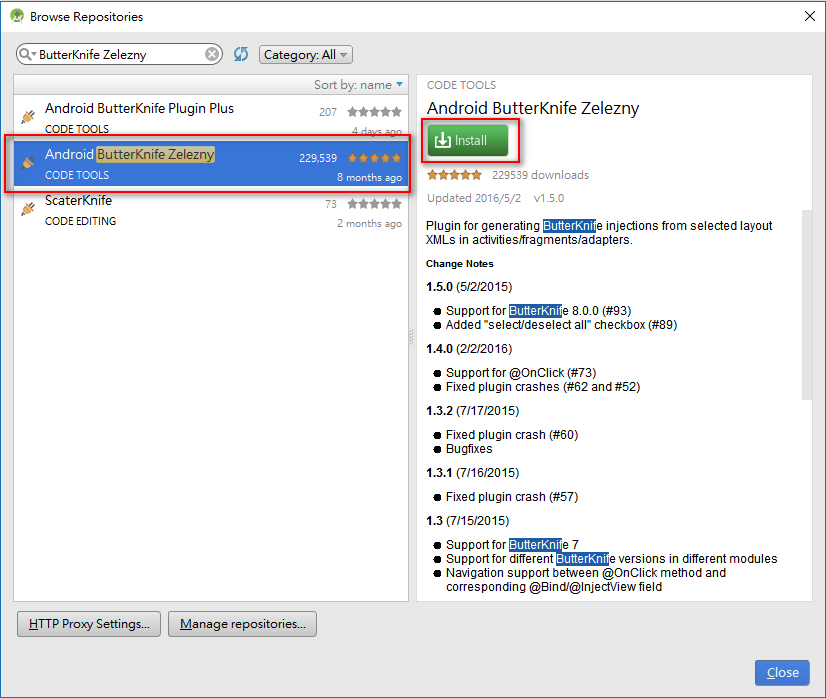
Task: Open HTTP Proxy Settings dialog
Action: [89, 624]
